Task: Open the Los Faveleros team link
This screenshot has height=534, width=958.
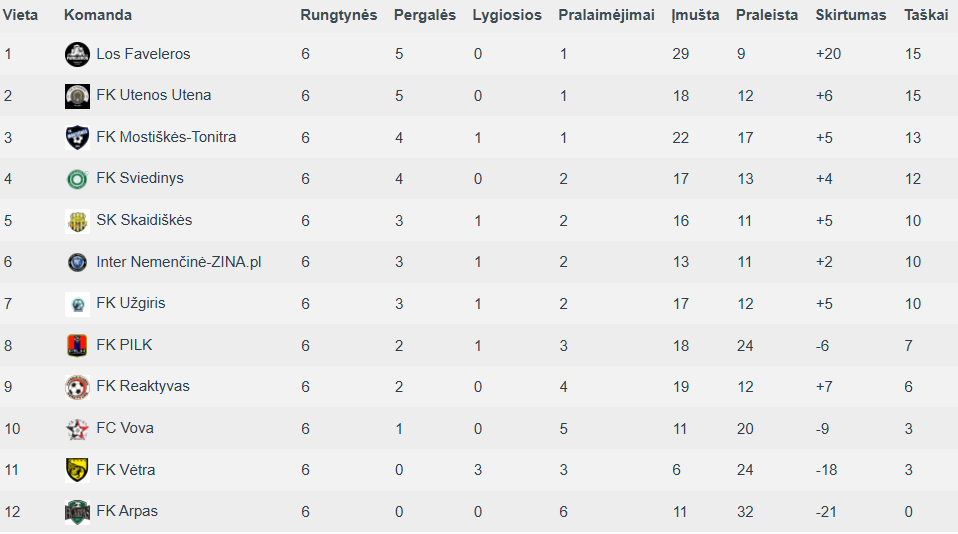Action: tap(143, 54)
